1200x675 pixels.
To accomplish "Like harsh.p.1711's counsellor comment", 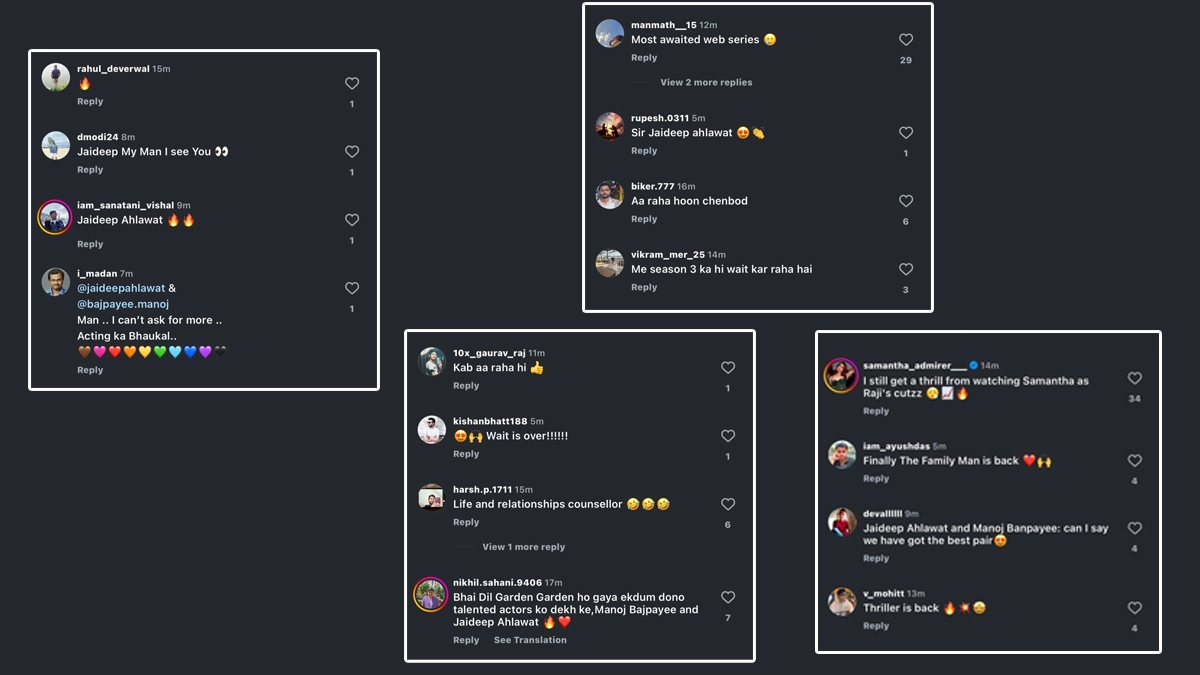I will [x=728, y=505].
